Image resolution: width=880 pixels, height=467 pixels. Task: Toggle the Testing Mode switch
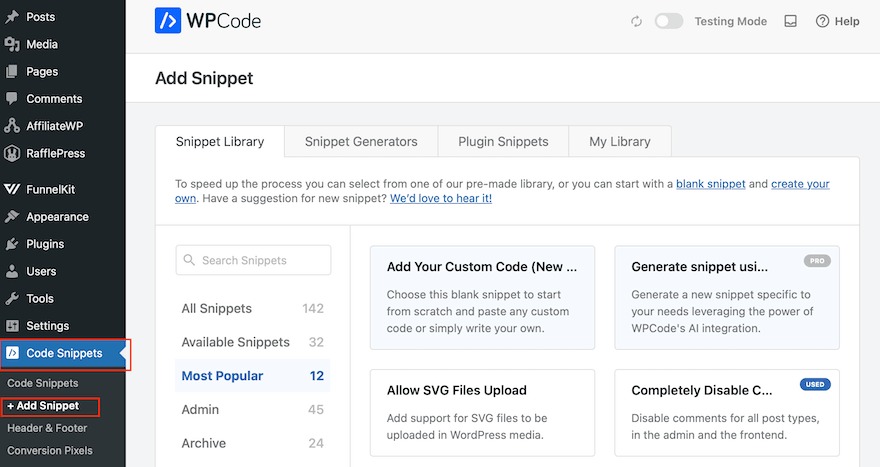tap(669, 21)
